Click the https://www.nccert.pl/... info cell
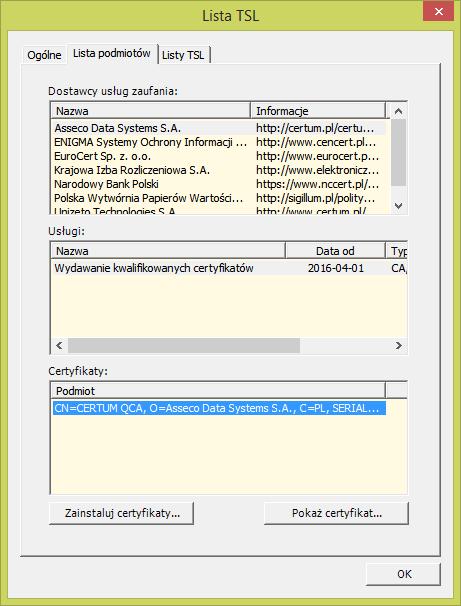This screenshot has height=606, width=461. tap(318, 184)
